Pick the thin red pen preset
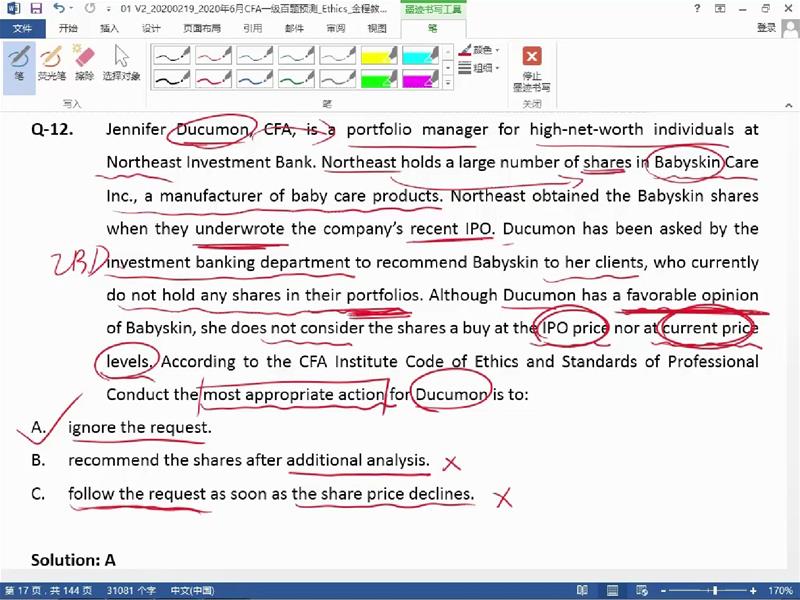The height and width of the screenshot is (600, 800). (x=213, y=55)
